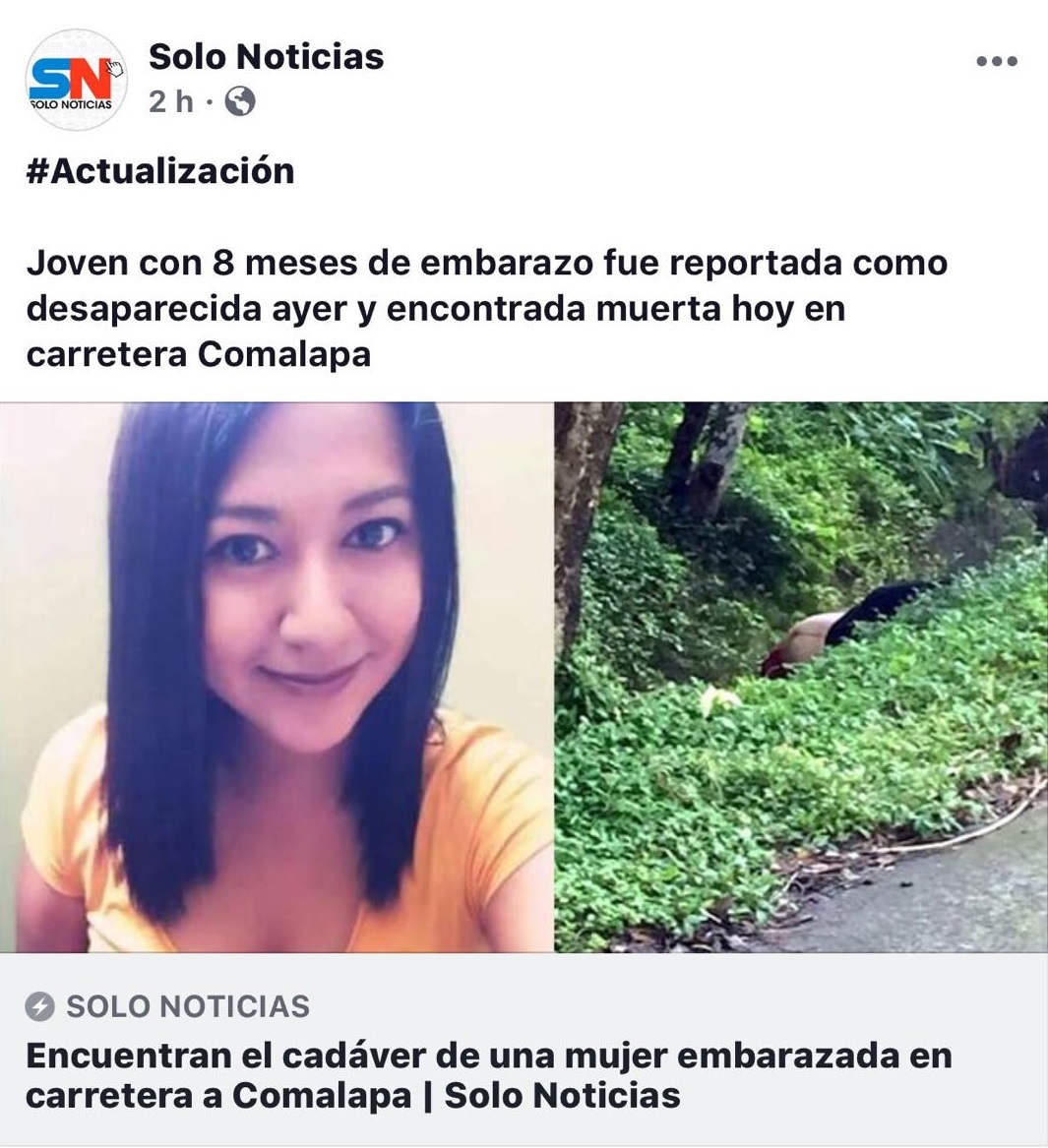Open the roadside vegetation photo

point(801,677)
